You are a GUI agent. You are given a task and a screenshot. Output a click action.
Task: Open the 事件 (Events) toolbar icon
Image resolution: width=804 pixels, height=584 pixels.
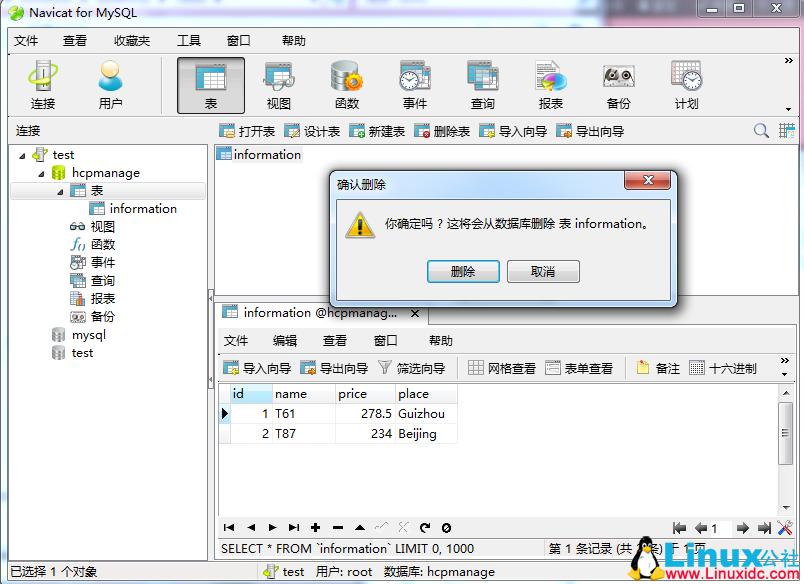tap(414, 84)
